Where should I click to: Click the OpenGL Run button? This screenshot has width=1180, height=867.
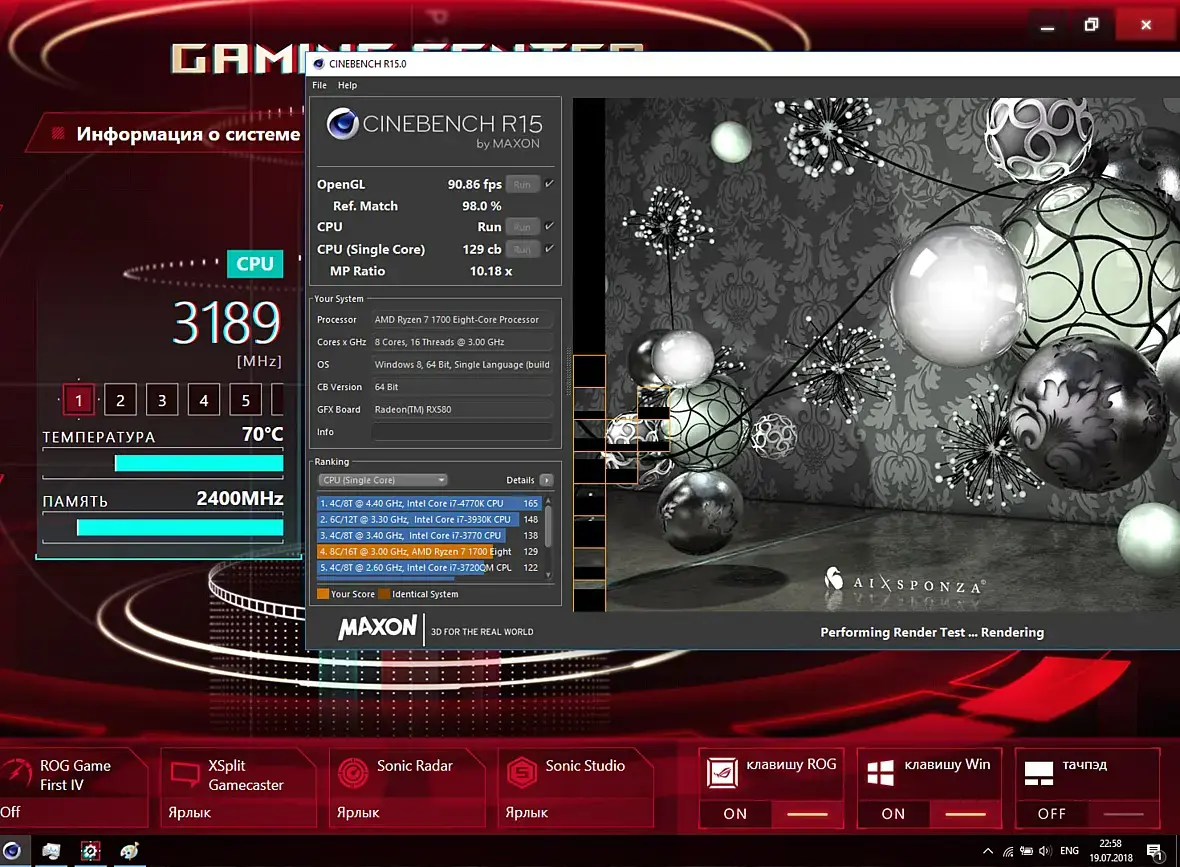point(522,184)
